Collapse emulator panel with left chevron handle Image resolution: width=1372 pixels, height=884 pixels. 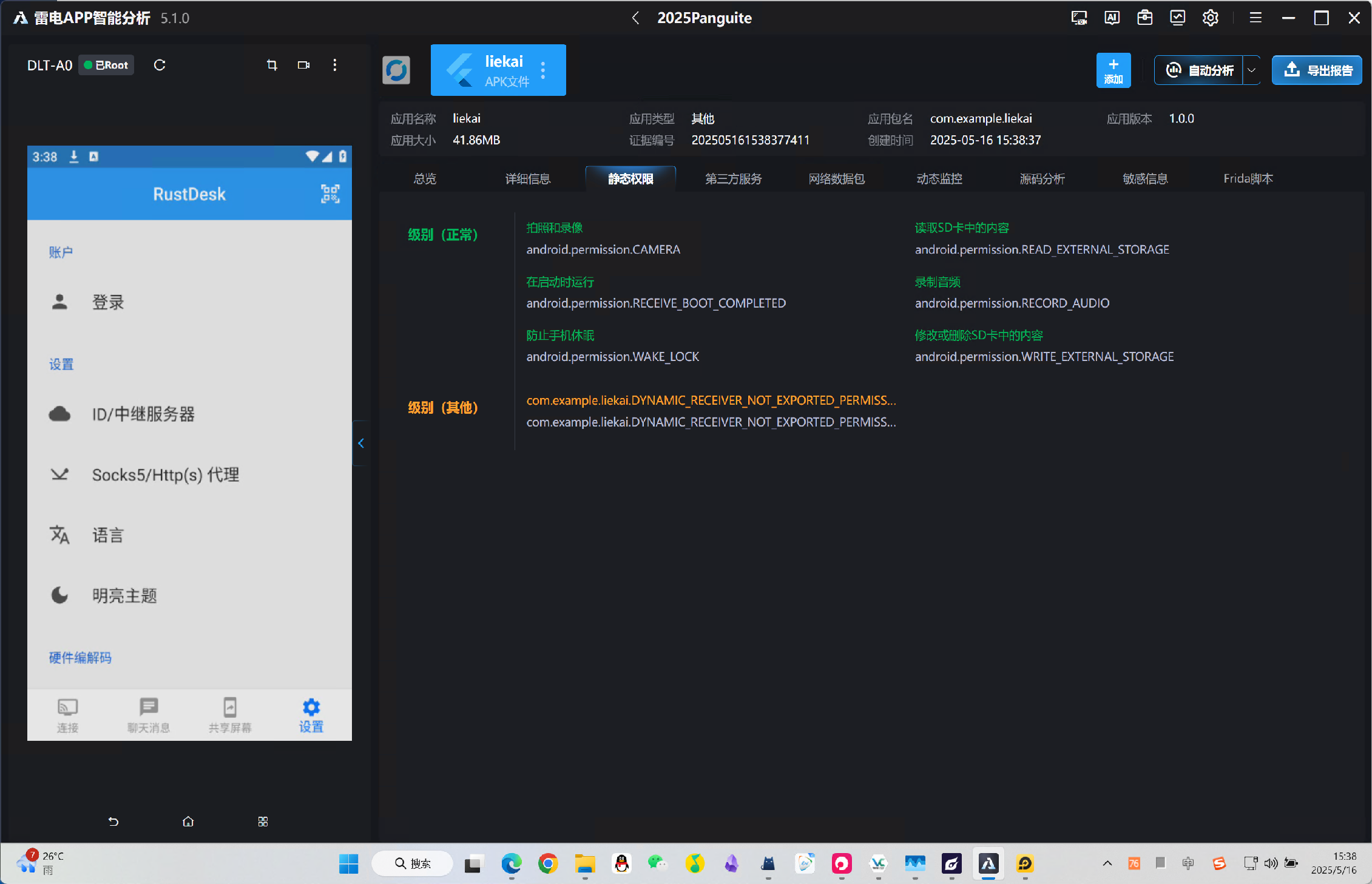[x=361, y=443]
